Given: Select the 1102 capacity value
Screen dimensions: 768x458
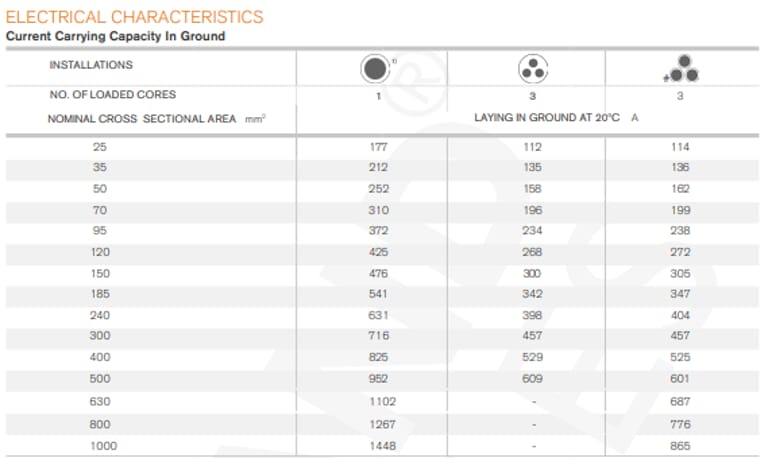Looking at the screenshot, I should coord(379,400).
